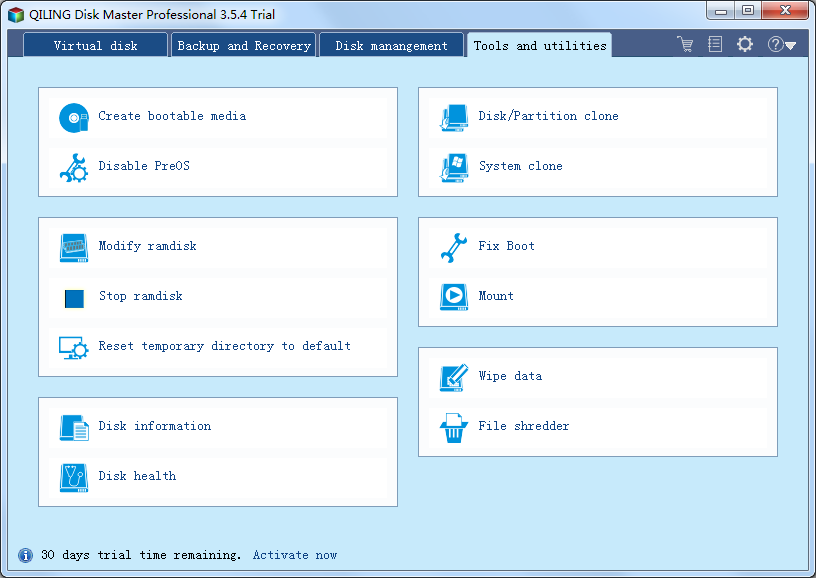The image size is (816, 578).
Task: Open the log list icon in top bar
Action: point(715,44)
